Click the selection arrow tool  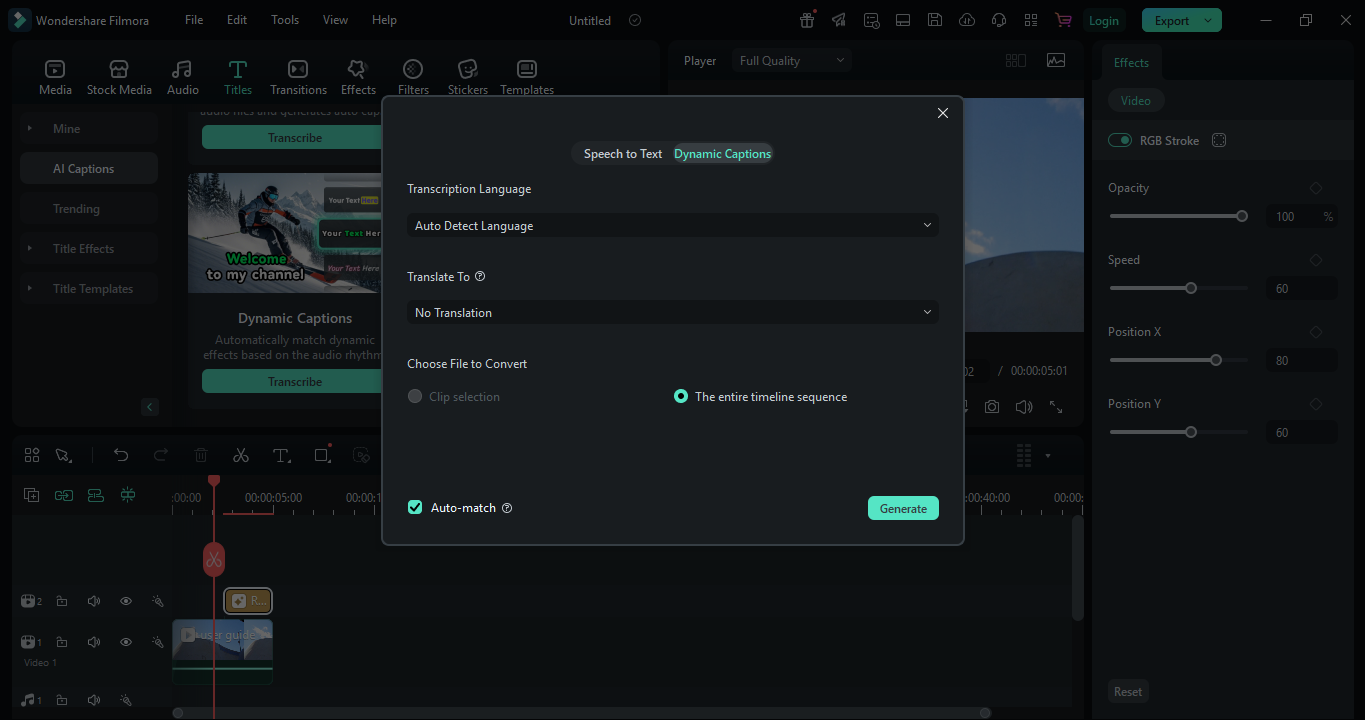[63, 455]
